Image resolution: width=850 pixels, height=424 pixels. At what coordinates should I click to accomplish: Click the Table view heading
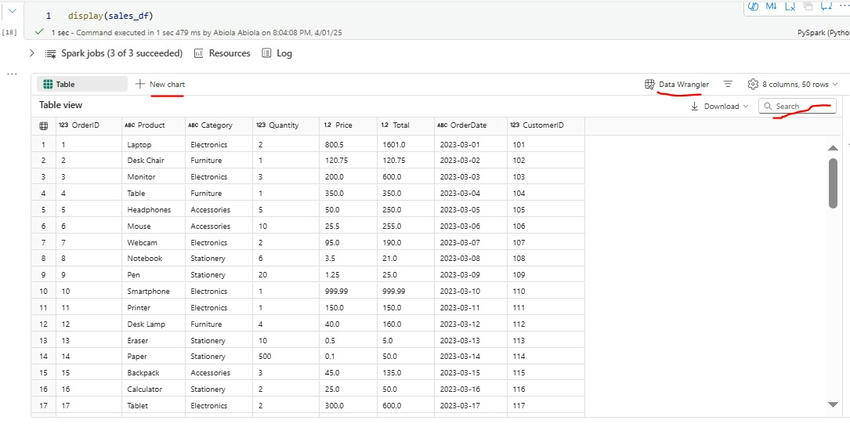pos(61,105)
